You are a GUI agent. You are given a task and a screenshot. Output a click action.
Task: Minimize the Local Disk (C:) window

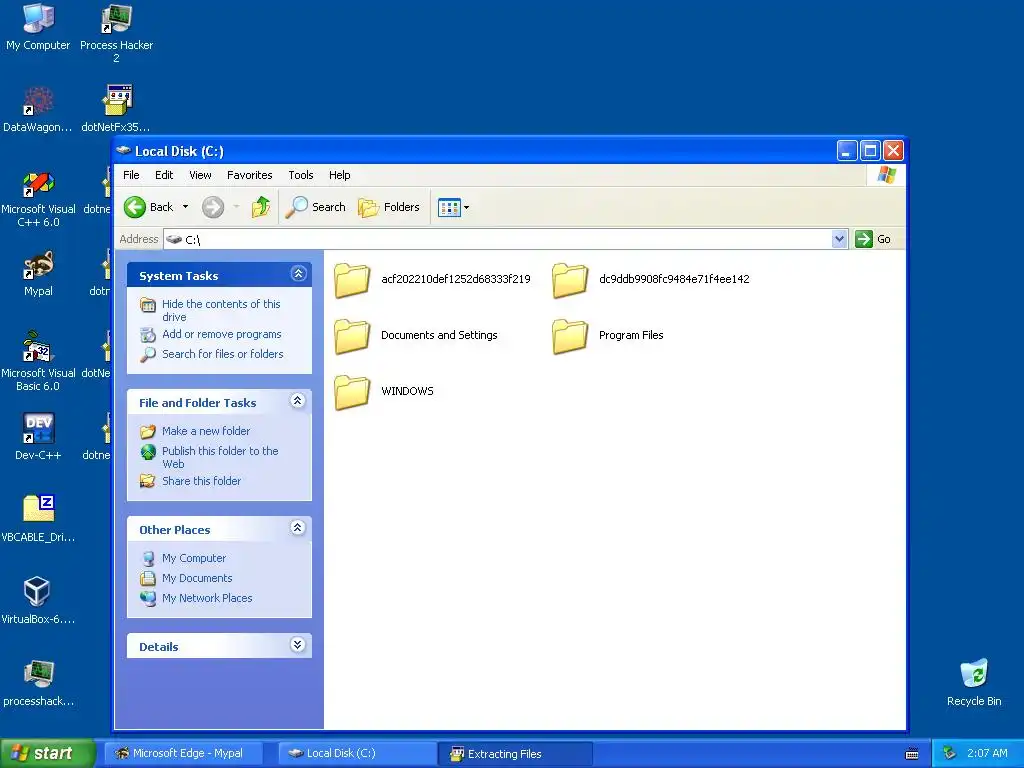tap(847, 152)
